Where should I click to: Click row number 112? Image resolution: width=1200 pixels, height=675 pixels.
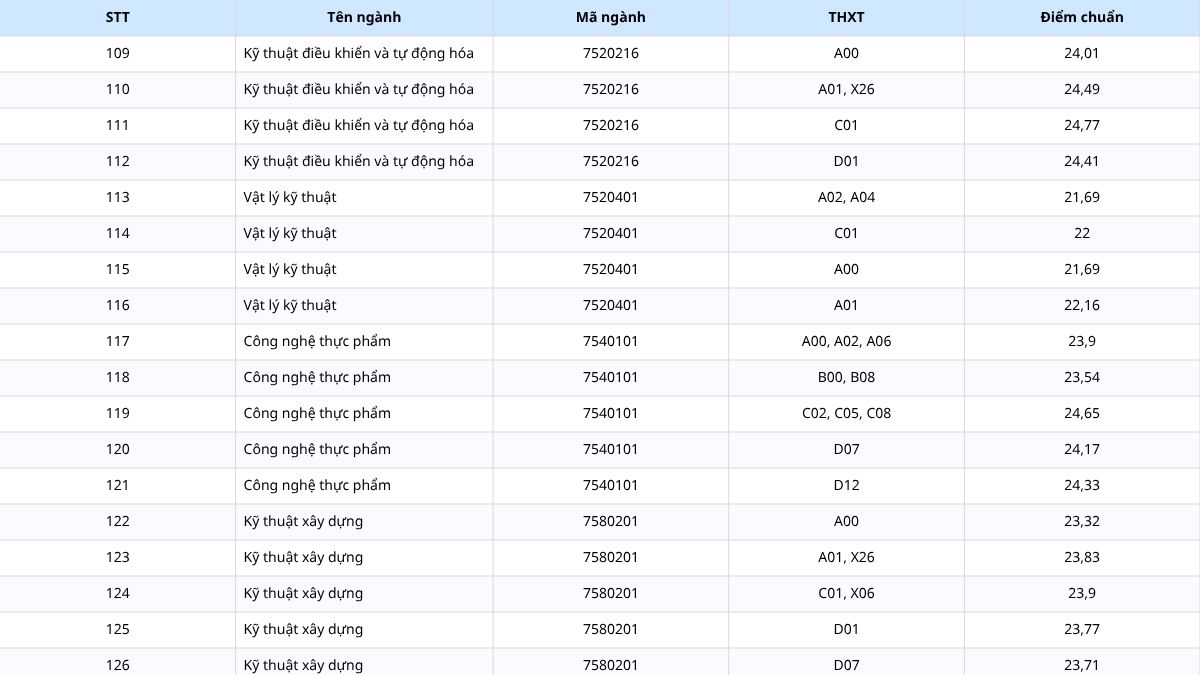pos(118,162)
